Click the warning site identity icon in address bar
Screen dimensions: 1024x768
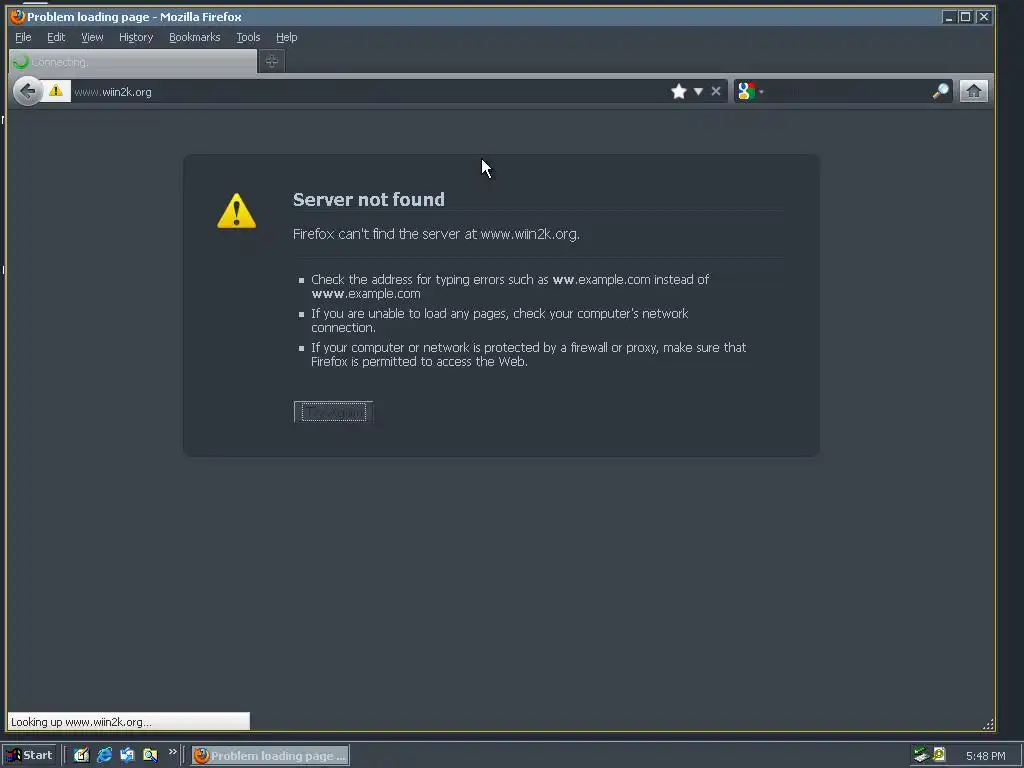(56, 91)
